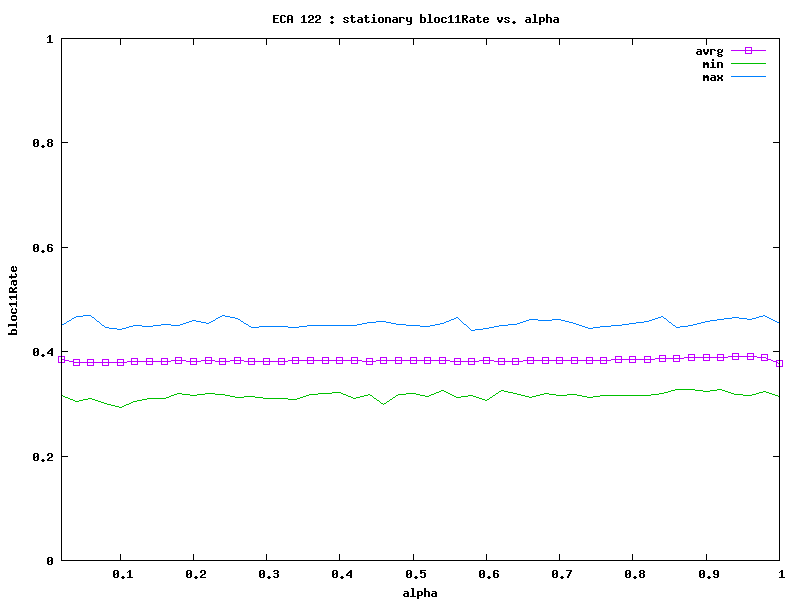Select the 'min' legend label
800x600 pixels.
click(712, 64)
